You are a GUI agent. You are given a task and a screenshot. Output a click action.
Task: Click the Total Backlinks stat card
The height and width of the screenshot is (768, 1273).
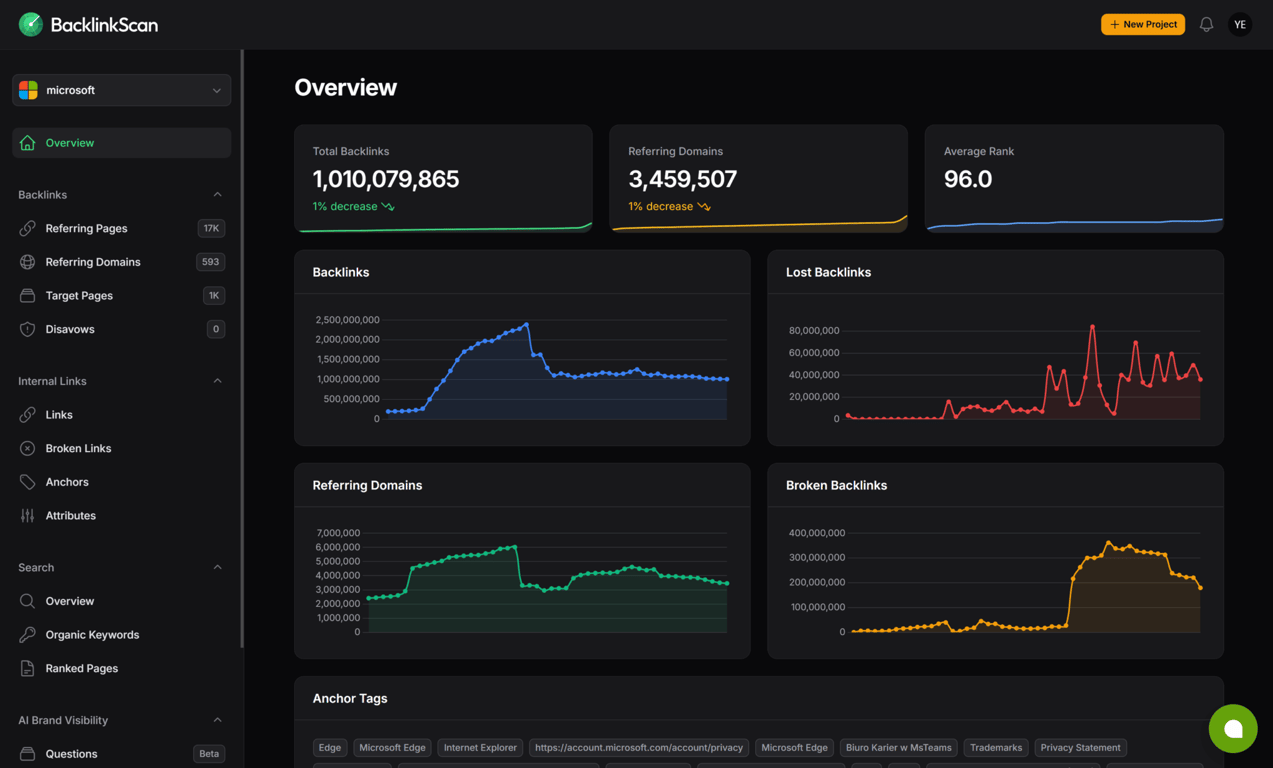click(443, 178)
